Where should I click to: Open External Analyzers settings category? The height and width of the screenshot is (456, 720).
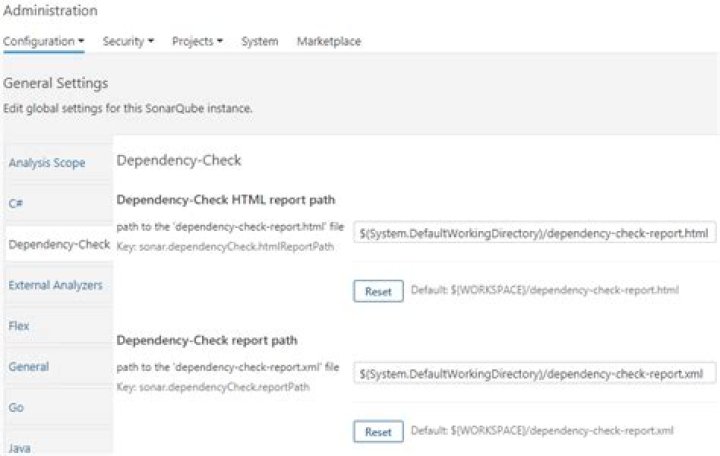tap(56, 285)
